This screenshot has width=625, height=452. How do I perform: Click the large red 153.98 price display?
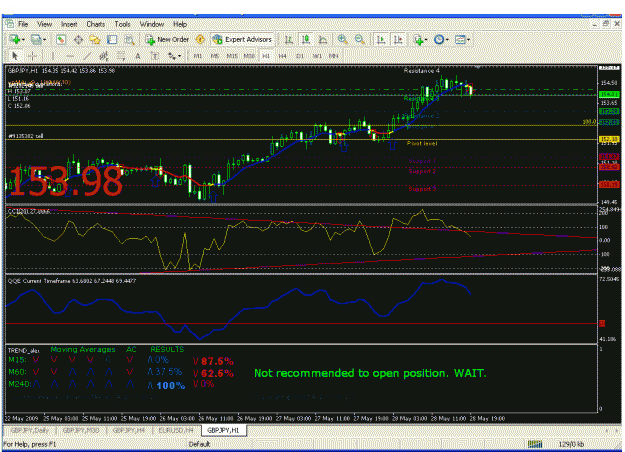[x=66, y=182]
